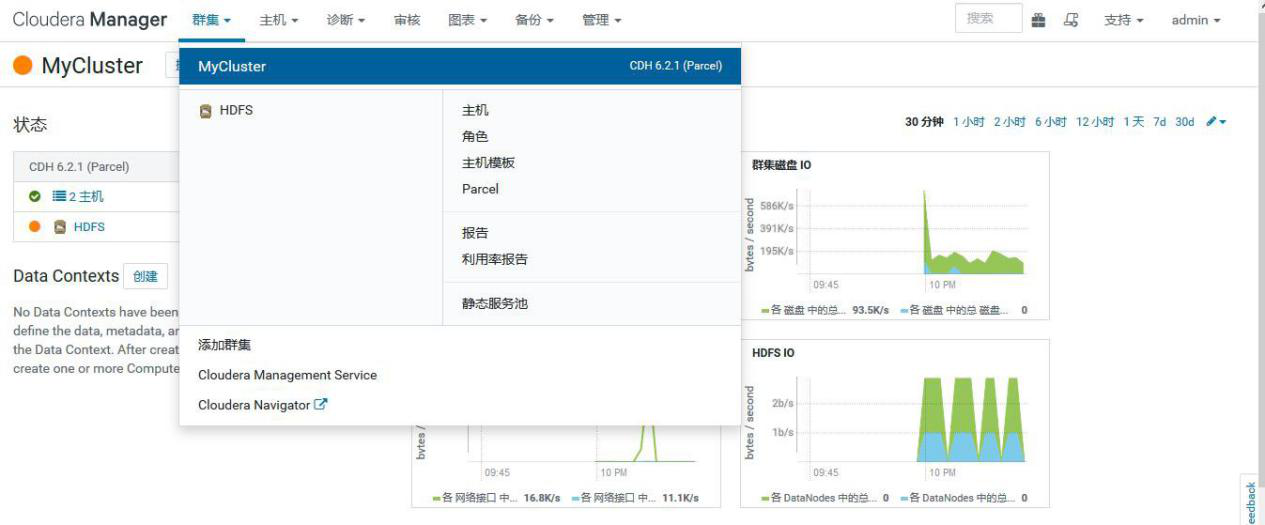Click the 搜索 search field
Image resolution: width=1265 pixels, height=525 pixels.
point(989,19)
